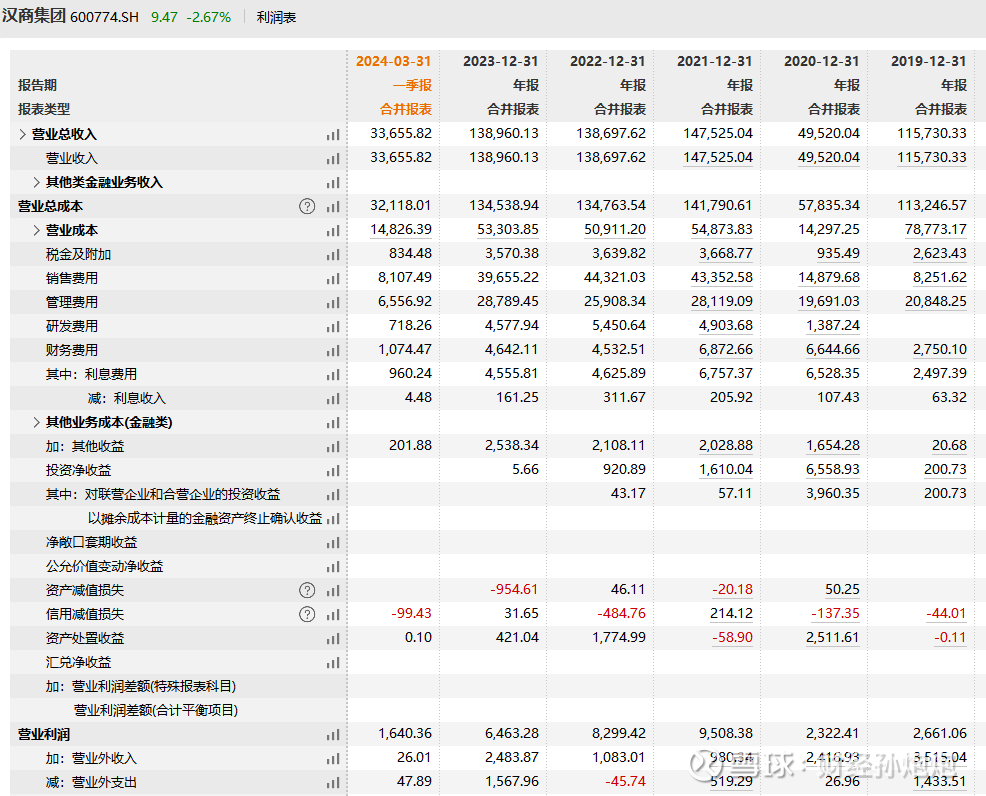This screenshot has width=986, height=796.
Task: Click the help icon next to 资产减值损失
Action: (x=307, y=590)
